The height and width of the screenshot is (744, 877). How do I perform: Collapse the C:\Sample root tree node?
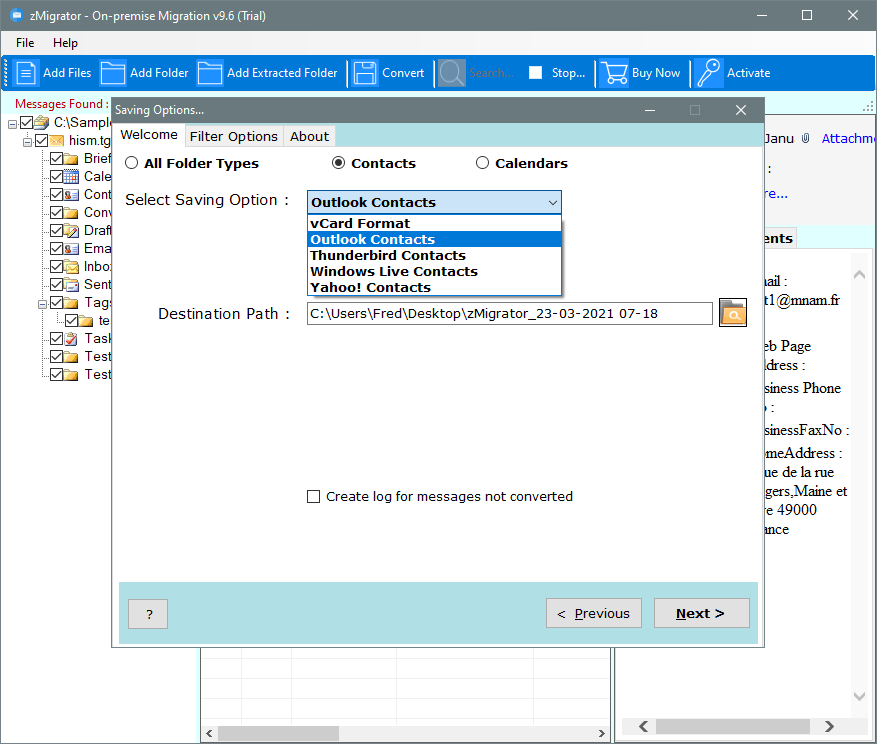point(12,124)
